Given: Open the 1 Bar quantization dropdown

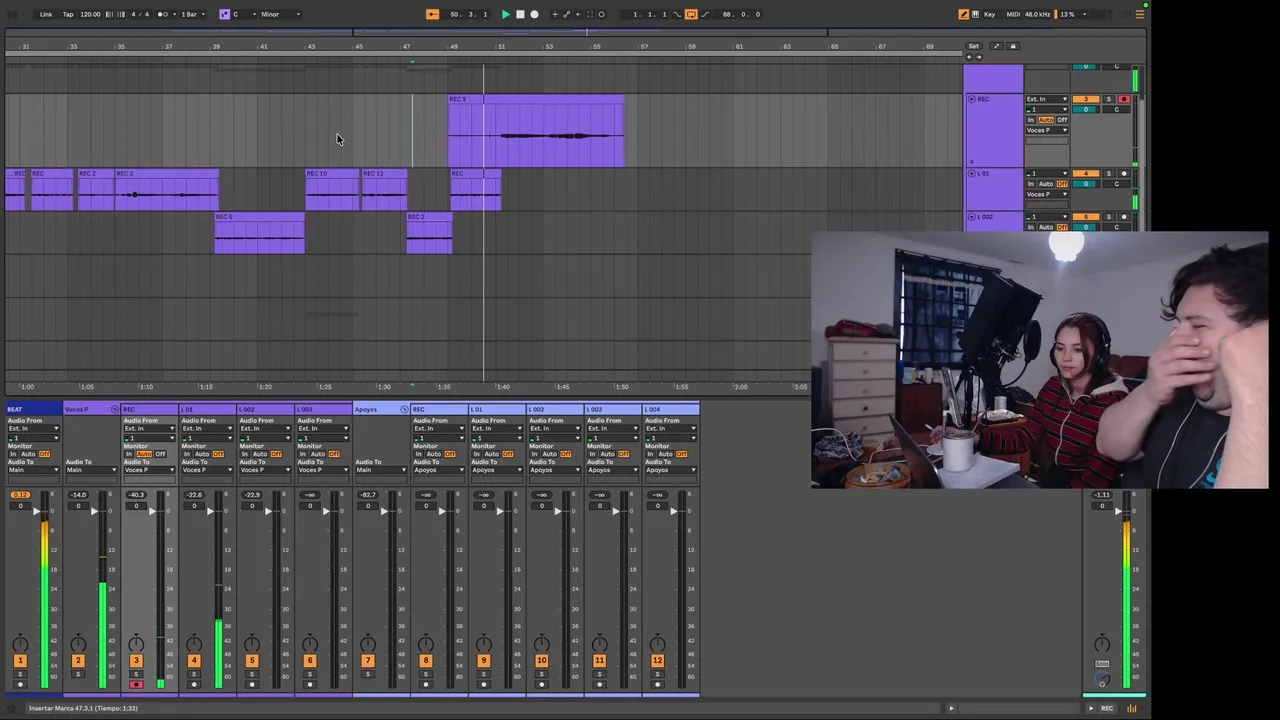Looking at the screenshot, I should click(193, 14).
